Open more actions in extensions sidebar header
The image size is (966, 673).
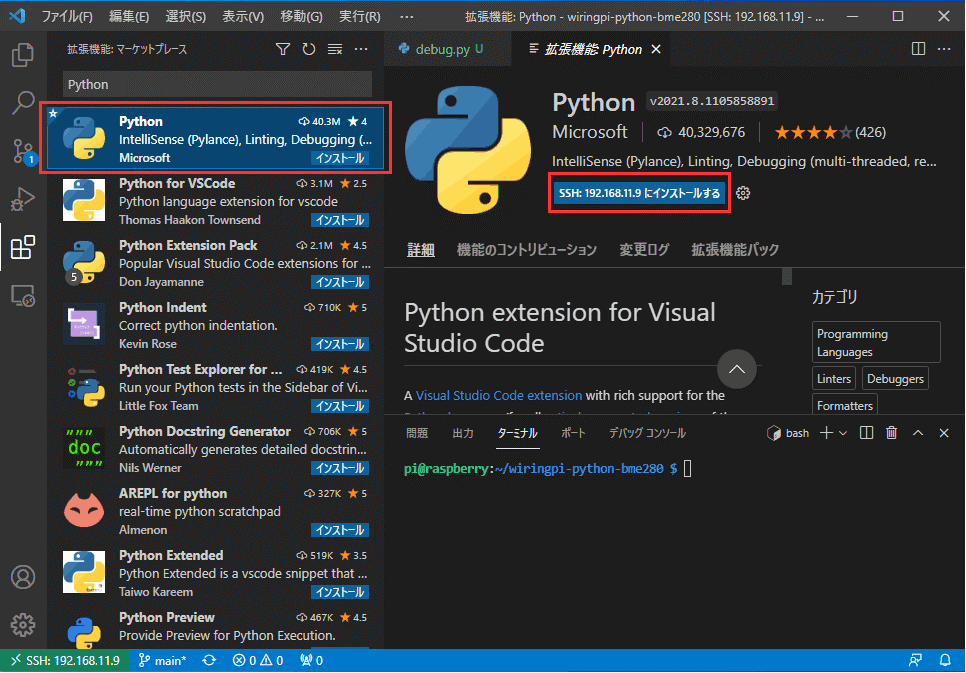coord(361,49)
